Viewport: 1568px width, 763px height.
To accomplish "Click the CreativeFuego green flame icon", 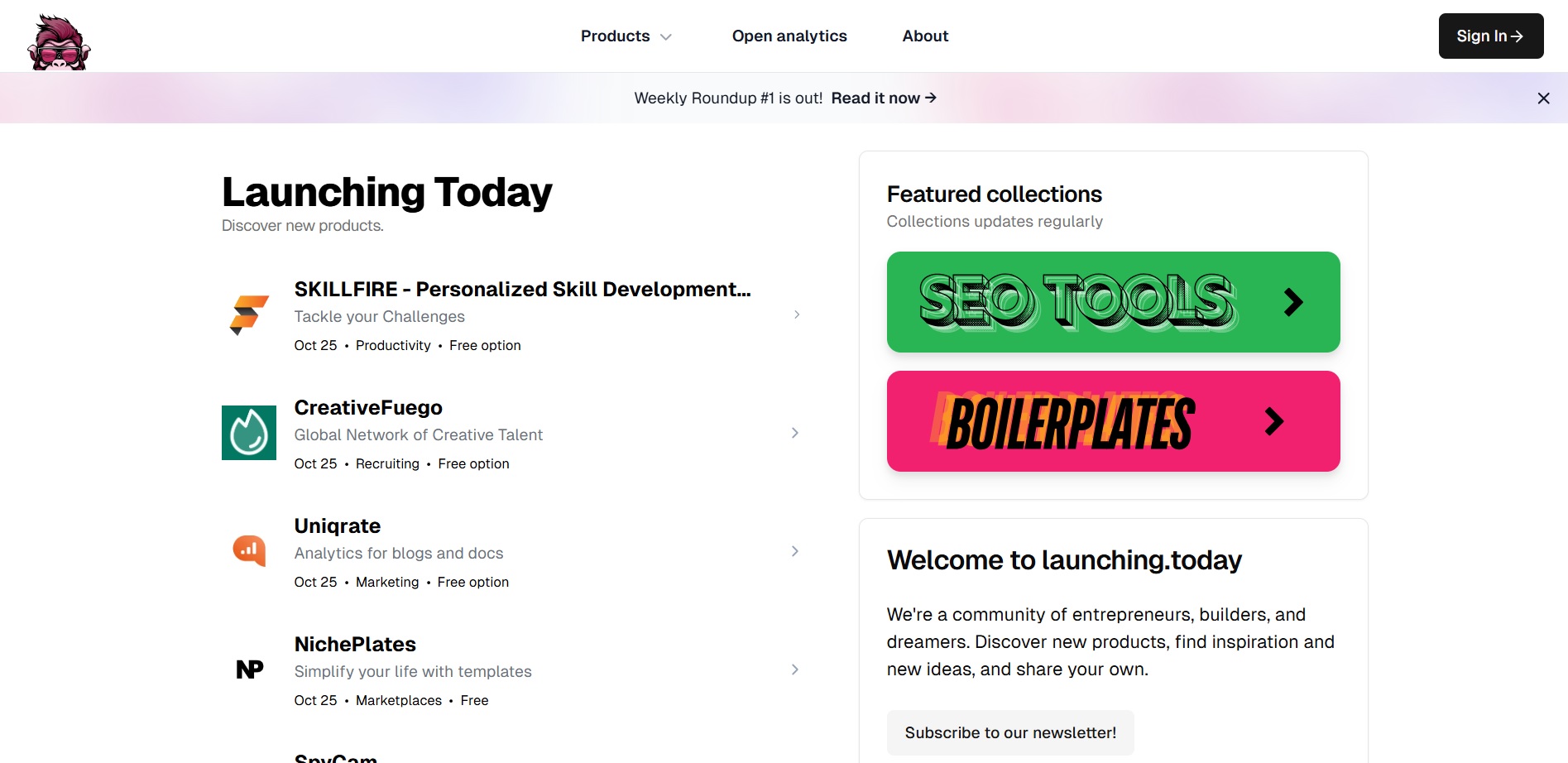I will click(x=249, y=433).
